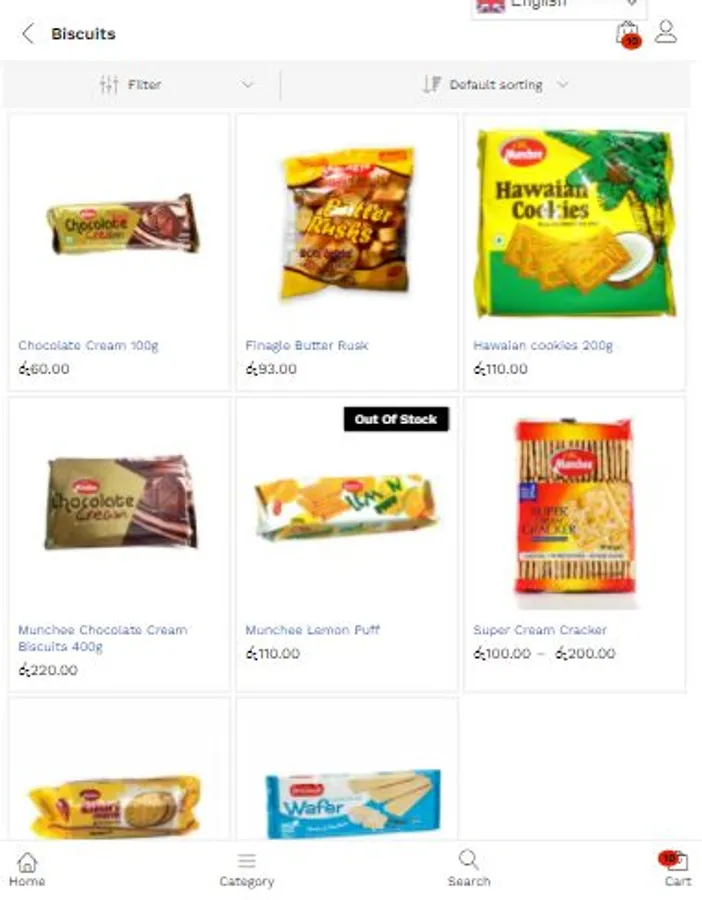Open the shopping bag icon in header
The height and width of the screenshot is (900, 702).
[628, 34]
